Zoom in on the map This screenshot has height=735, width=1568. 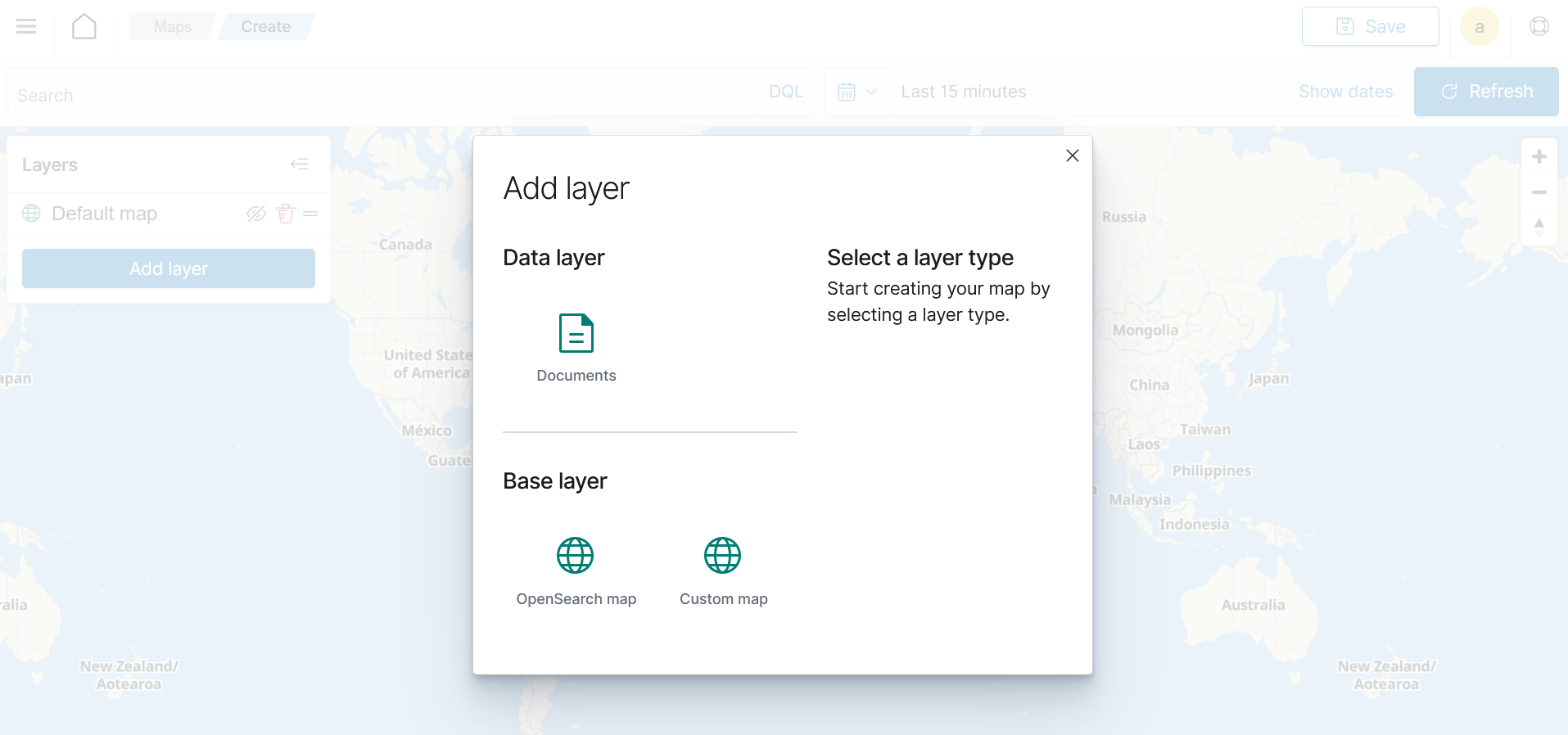click(x=1539, y=156)
